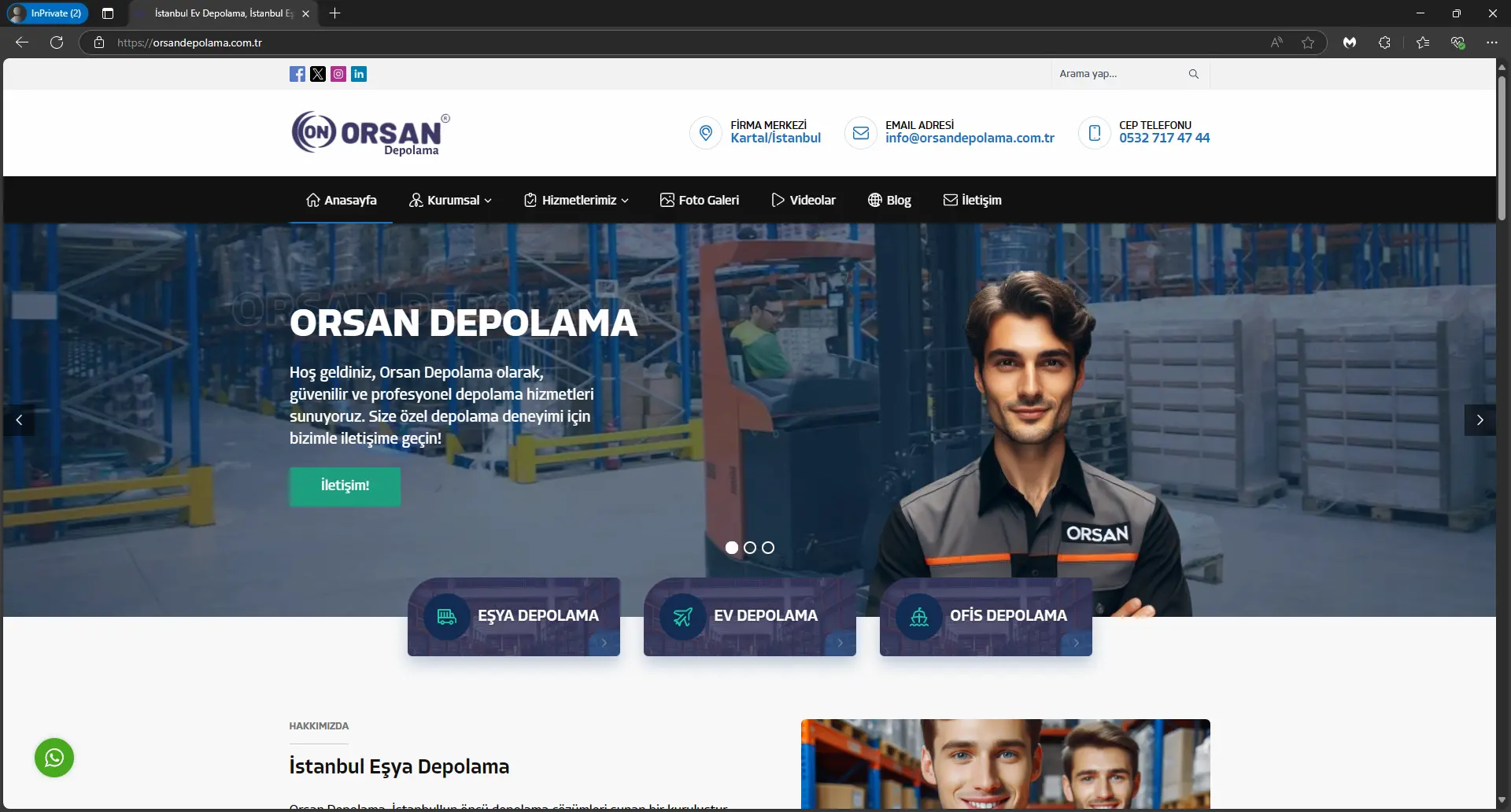1511x812 pixels.
Task: Open the Instagram profile icon
Action: coord(338,73)
